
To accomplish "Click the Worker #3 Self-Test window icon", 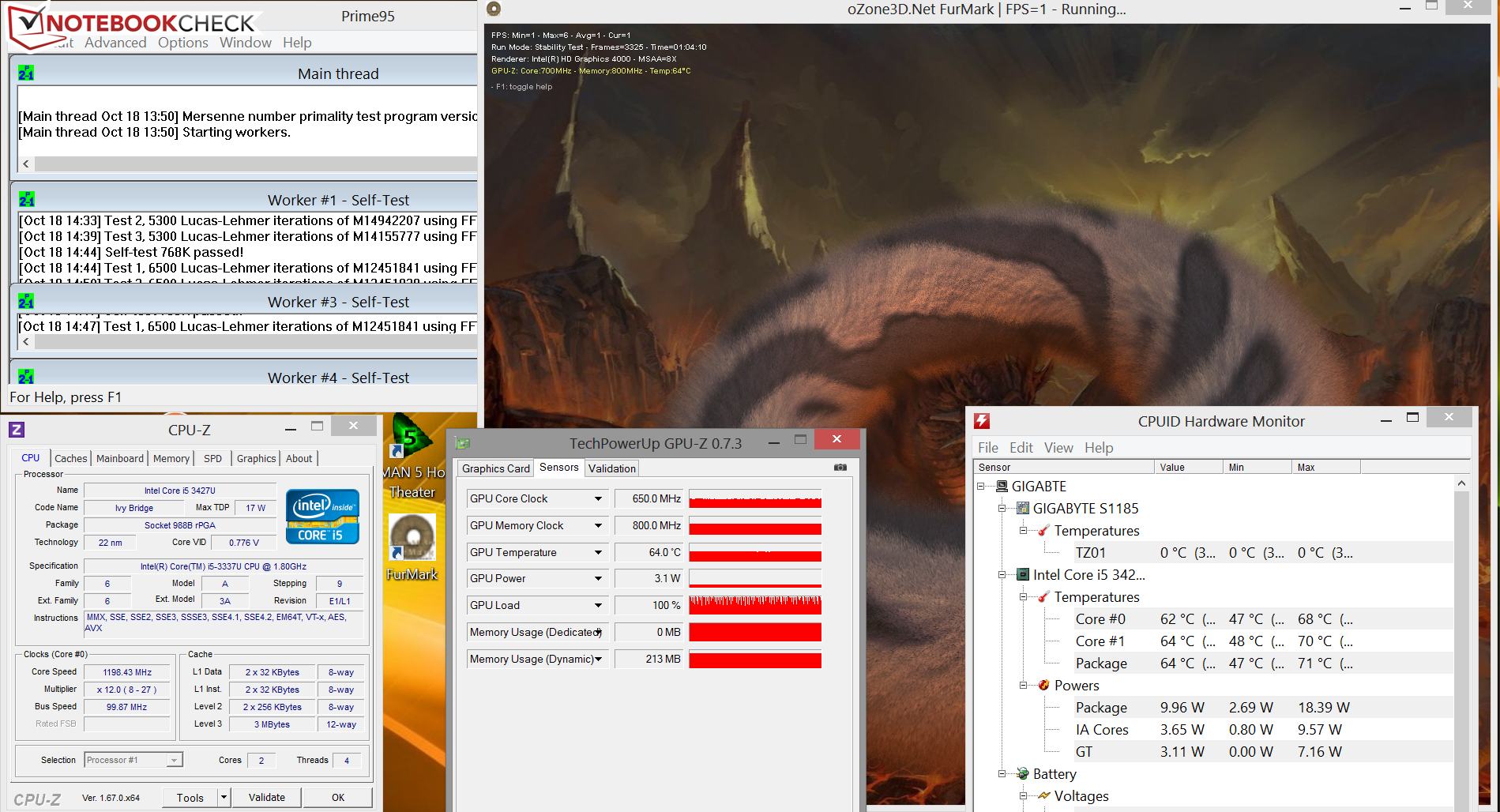I will (26, 301).
